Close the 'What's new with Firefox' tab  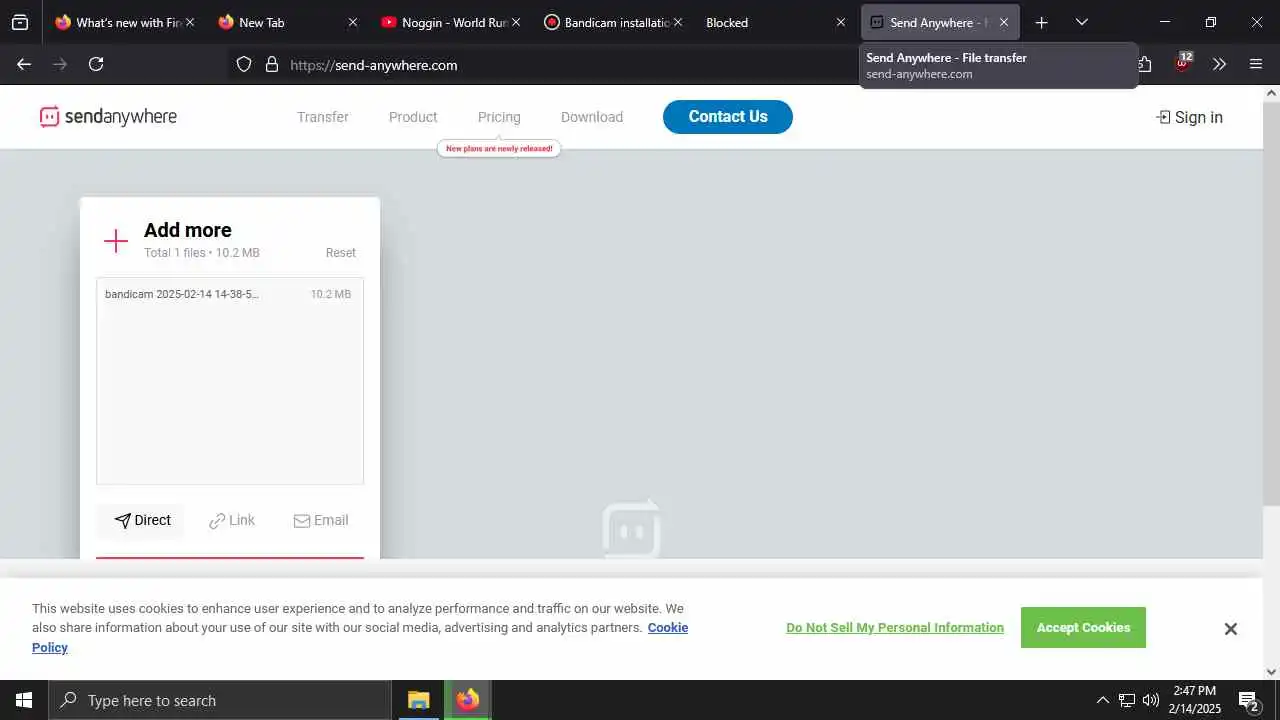[190, 22]
